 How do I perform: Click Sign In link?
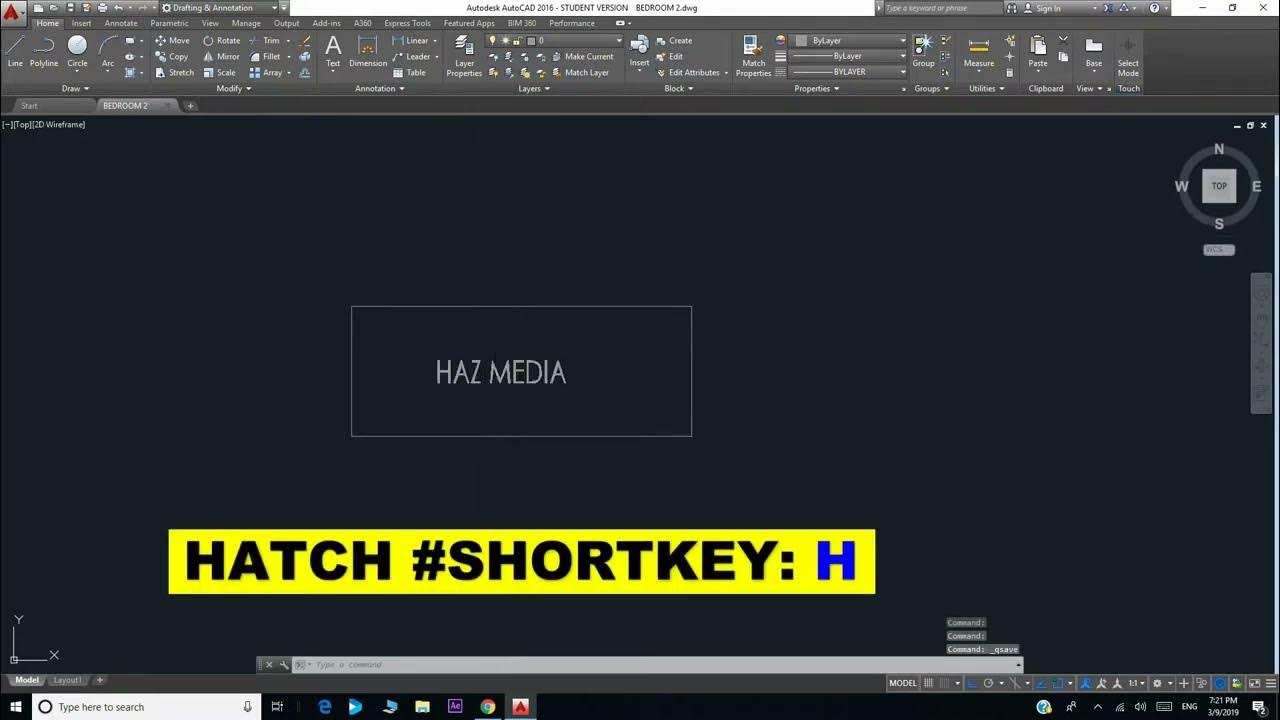pos(1048,8)
